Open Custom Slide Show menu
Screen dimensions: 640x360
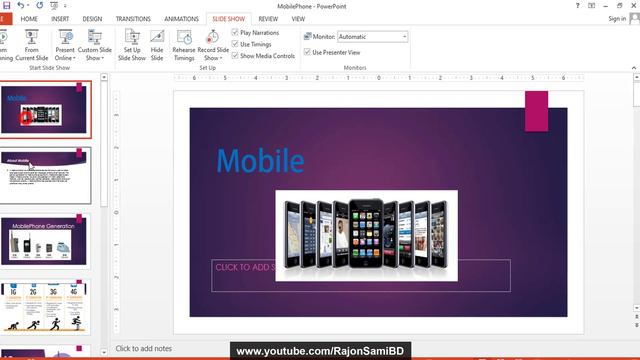pyautogui.click(x=95, y=45)
